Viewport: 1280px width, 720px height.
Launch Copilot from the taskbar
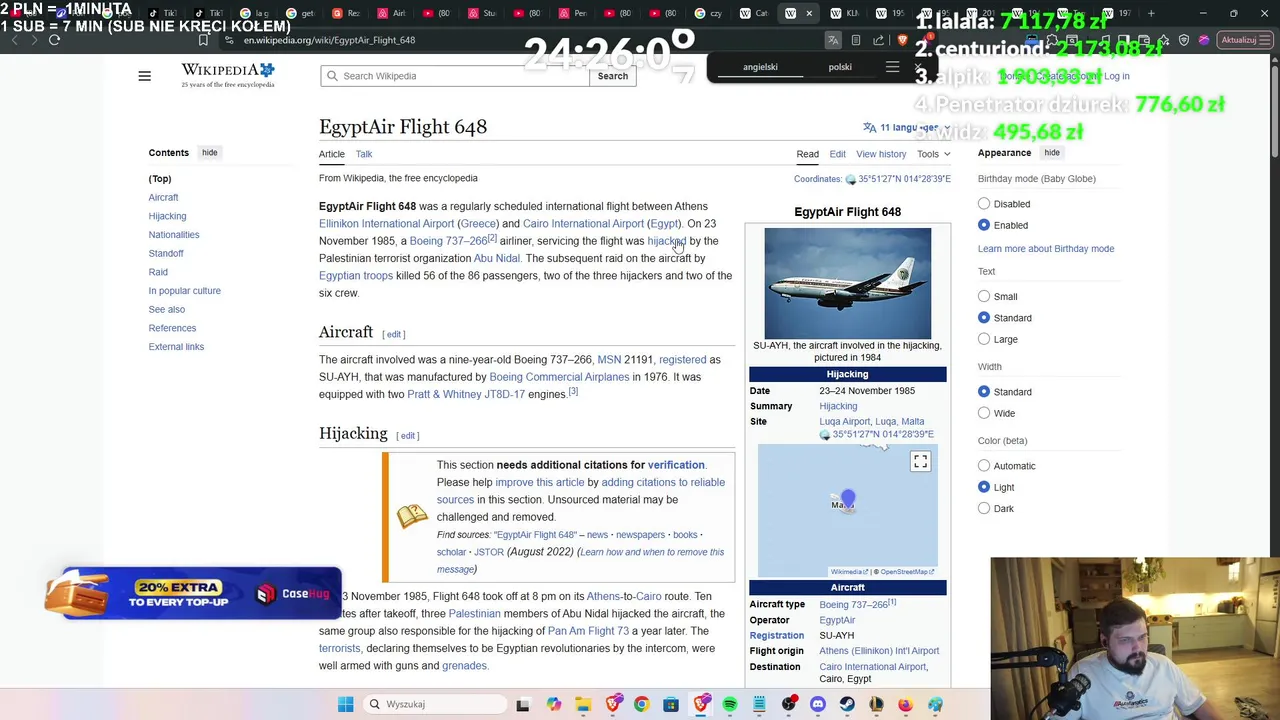click(x=553, y=704)
